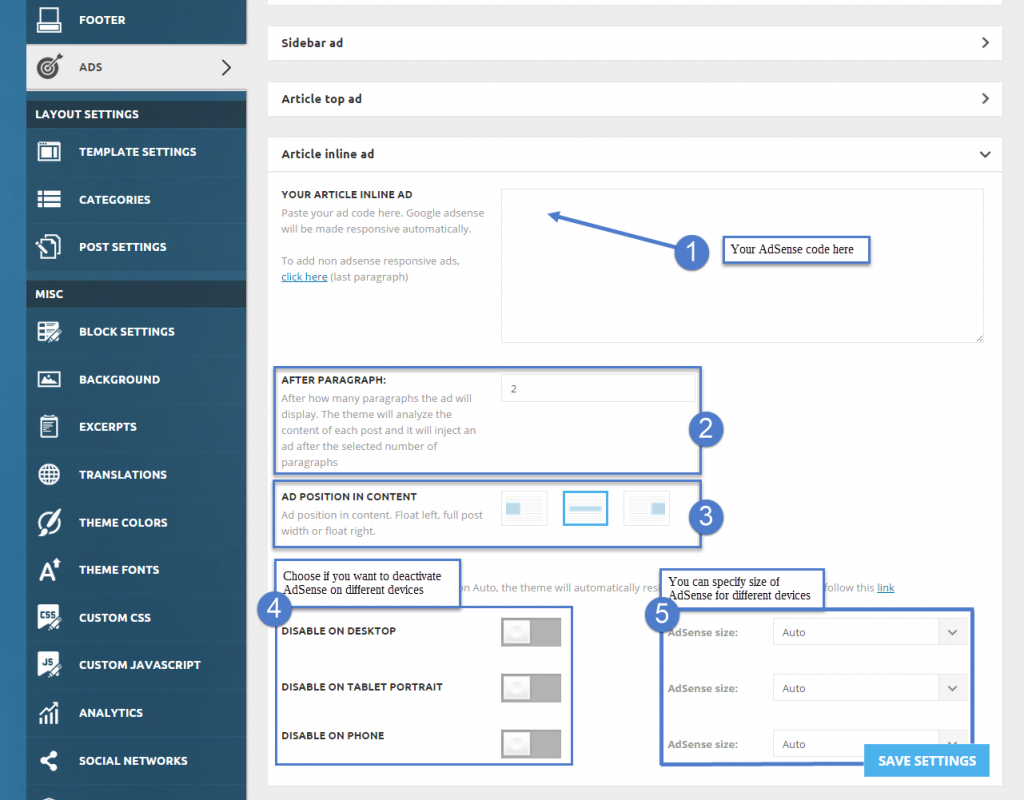Click the Social Networks share icon
Viewport: 1024px width, 800px height.
pos(49,761)
